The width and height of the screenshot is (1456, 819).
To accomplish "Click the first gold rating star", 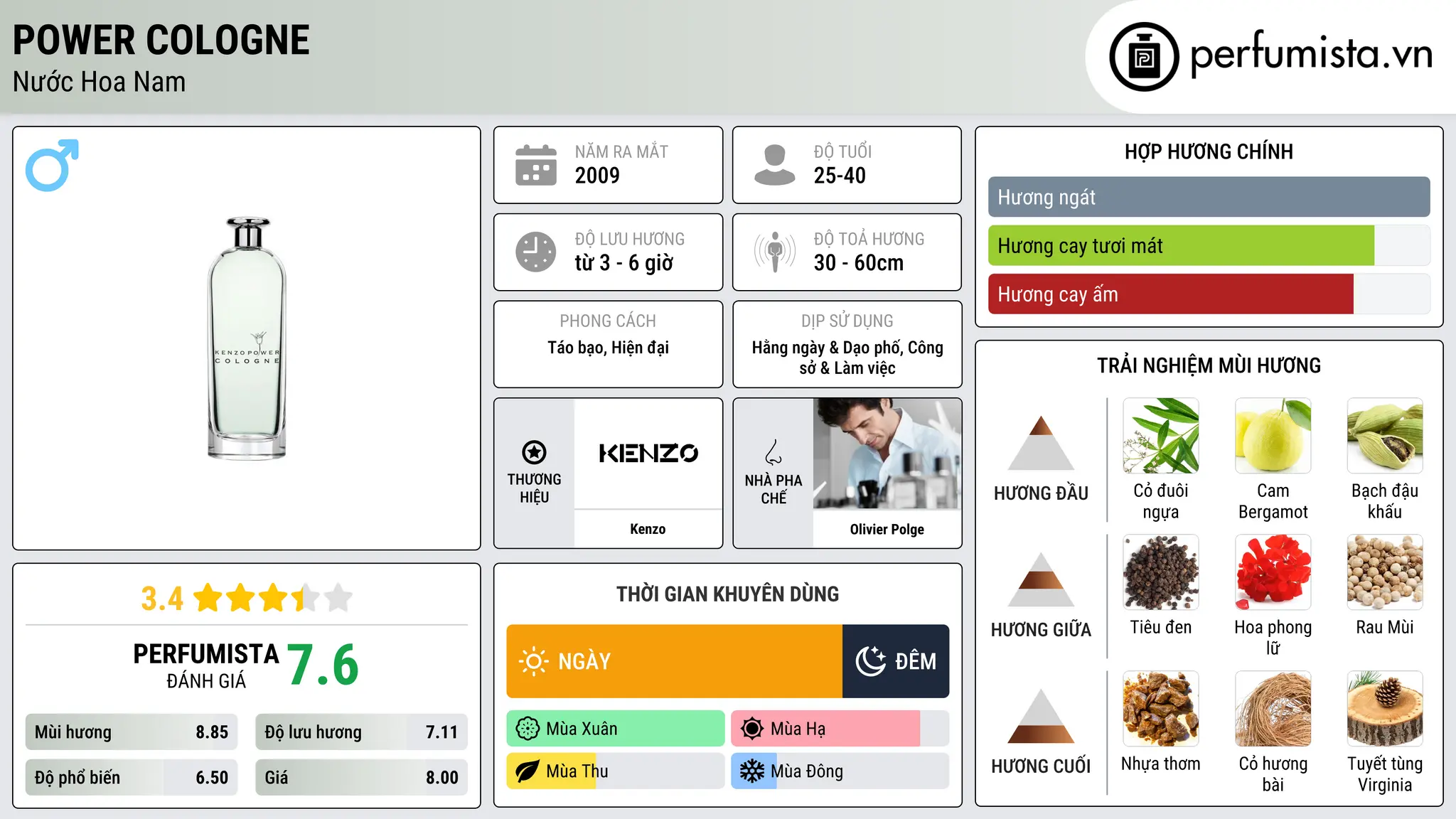I will [x=208, y=598].
